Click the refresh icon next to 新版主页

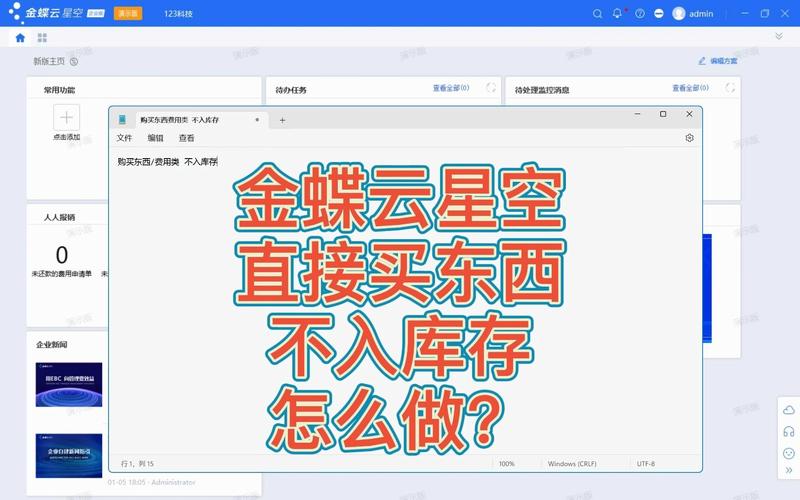tap(74, 62)
